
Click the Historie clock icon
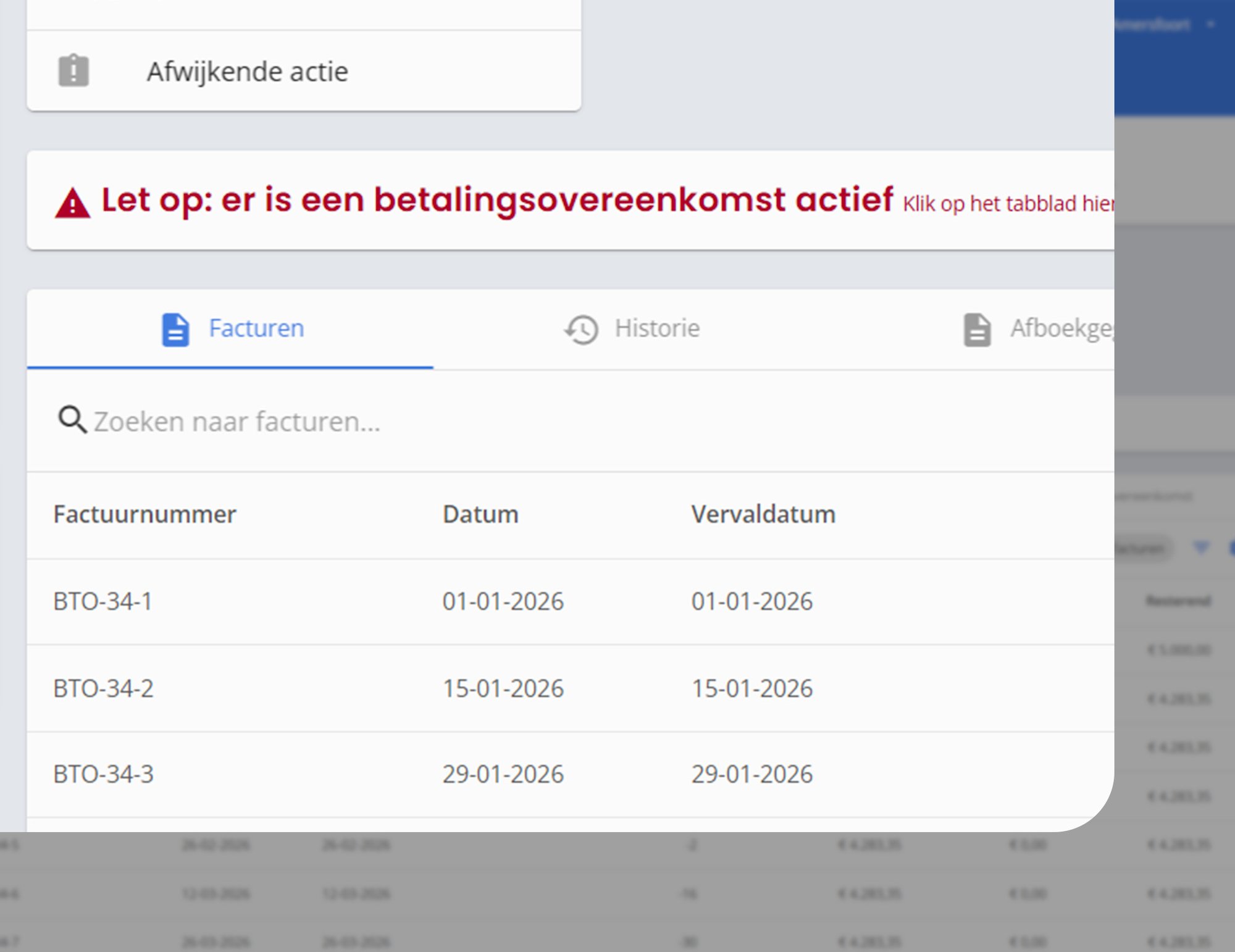point(581,330)
